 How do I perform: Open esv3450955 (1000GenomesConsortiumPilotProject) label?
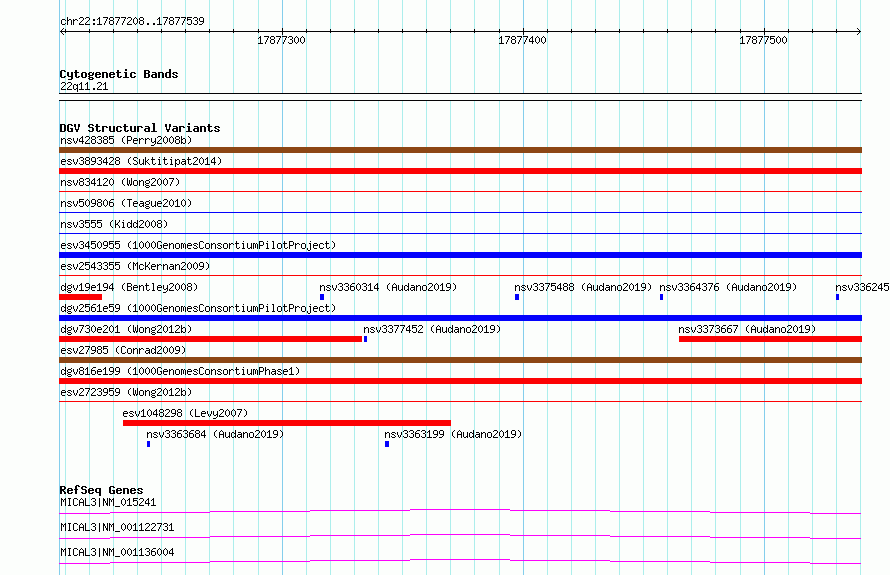pyautogui.click(x=198, y=245)
